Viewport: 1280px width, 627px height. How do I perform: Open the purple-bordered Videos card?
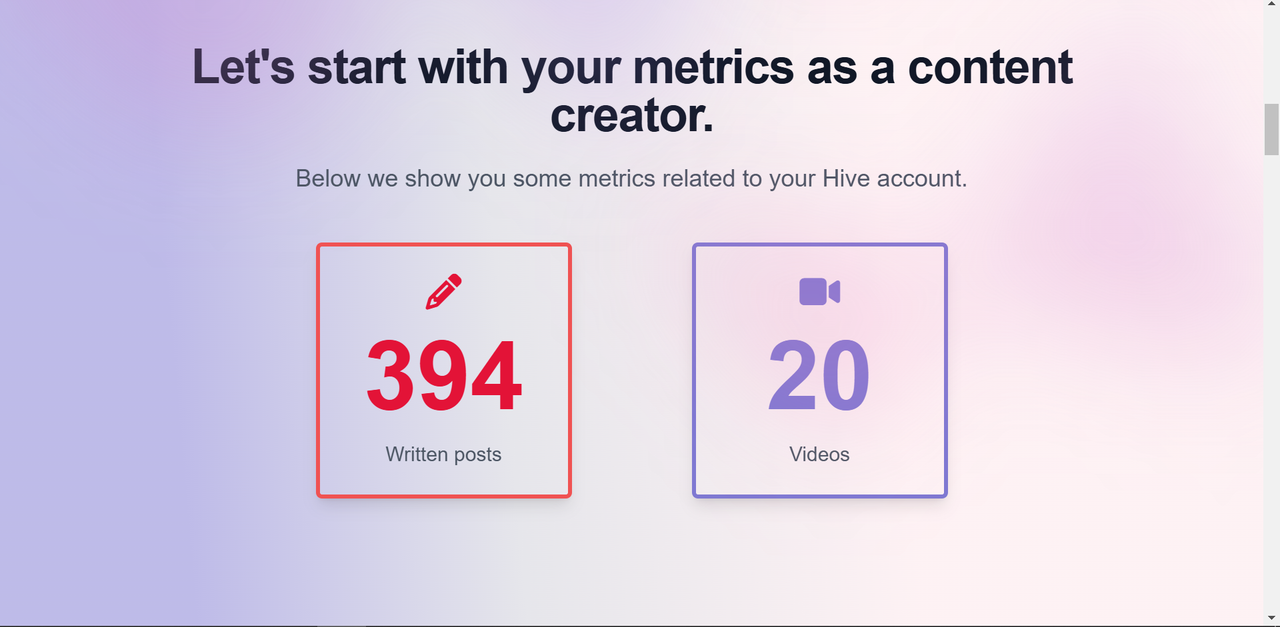pos(819,370)
